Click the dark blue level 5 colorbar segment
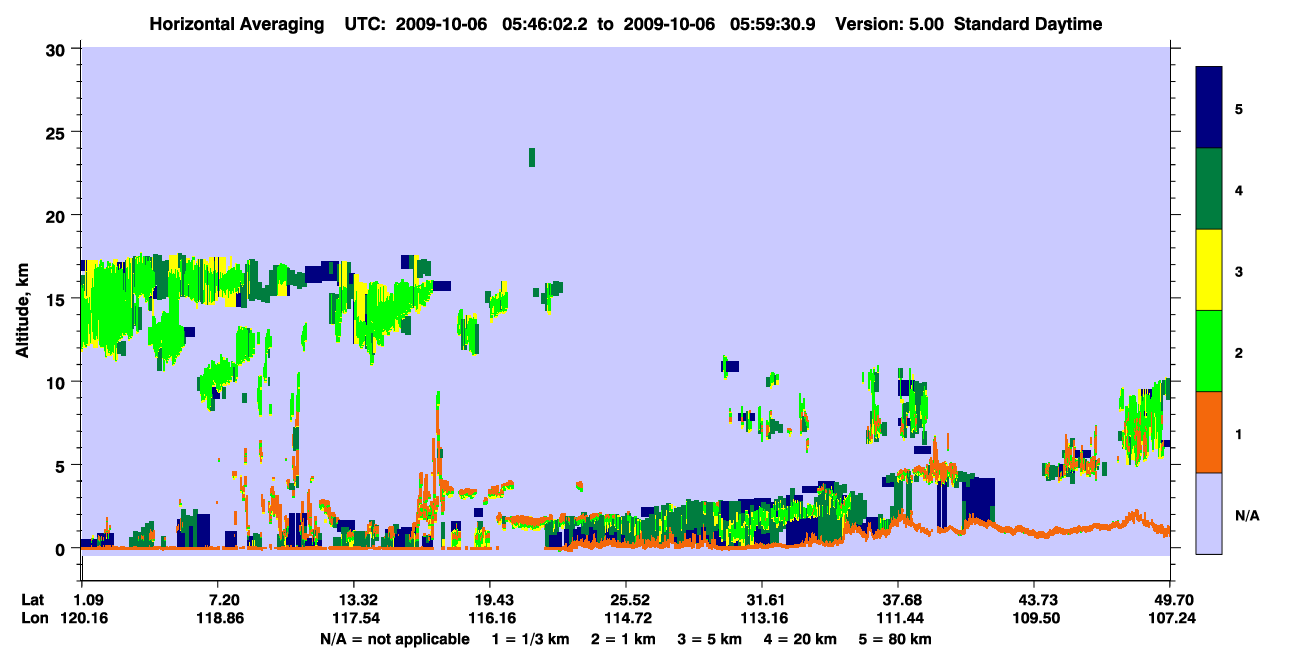Viewport: 1300px width, 667px height. (1209, 108)
